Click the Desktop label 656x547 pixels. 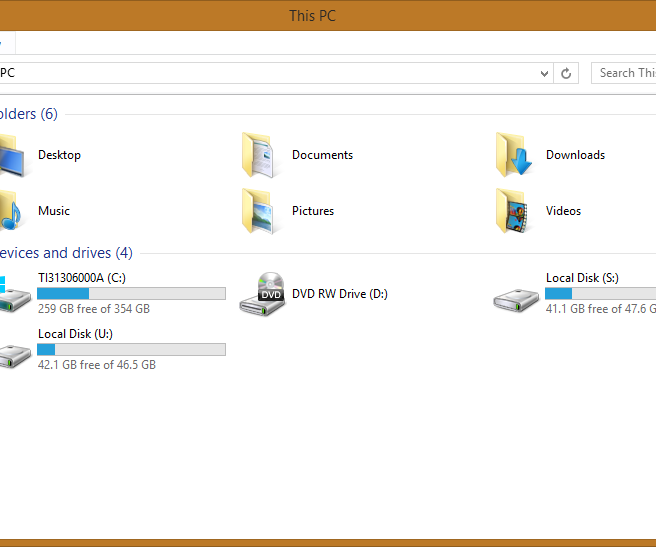tap(59, 155)
